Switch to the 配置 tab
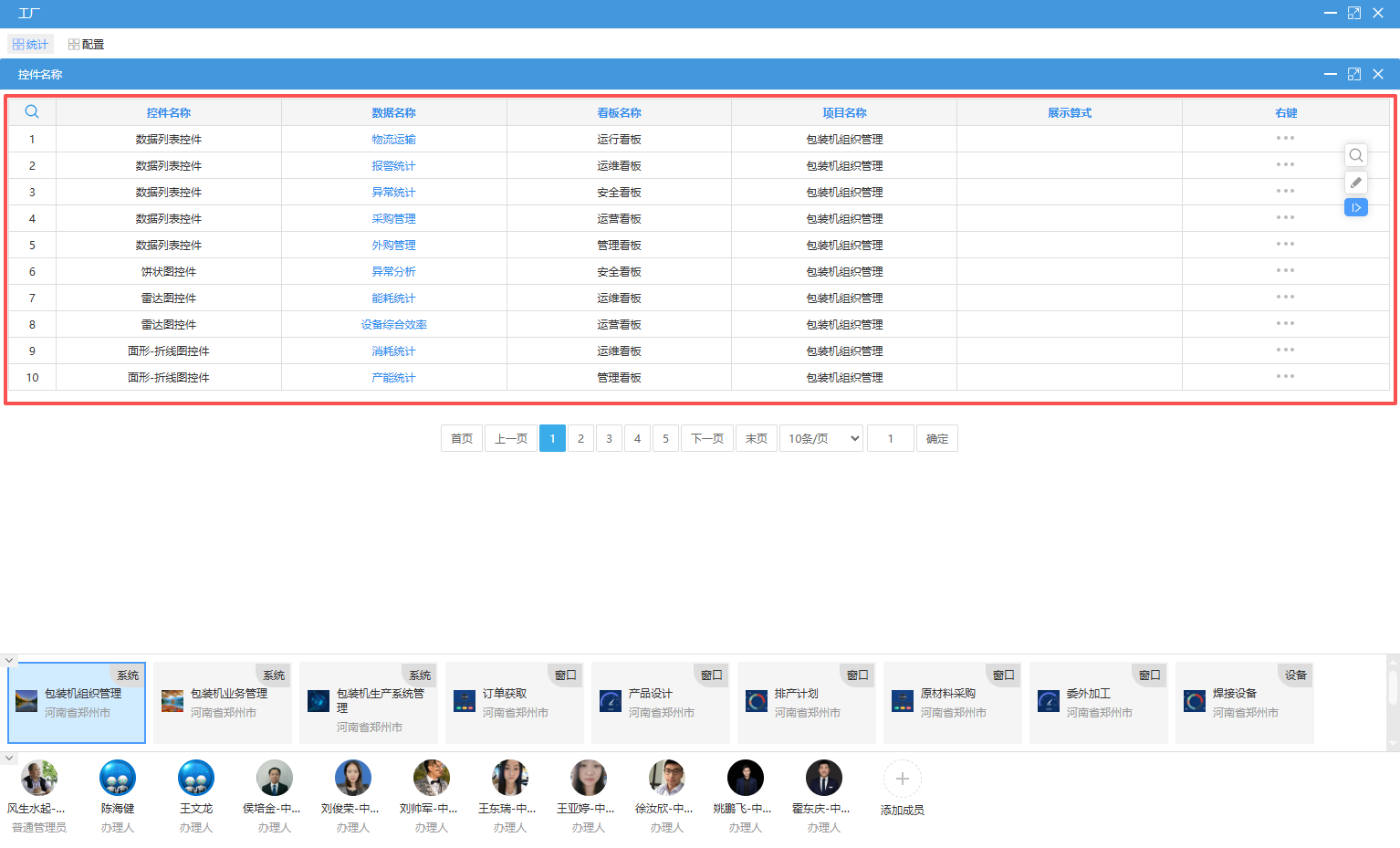 pyautogui.click(x=86, y=44)
